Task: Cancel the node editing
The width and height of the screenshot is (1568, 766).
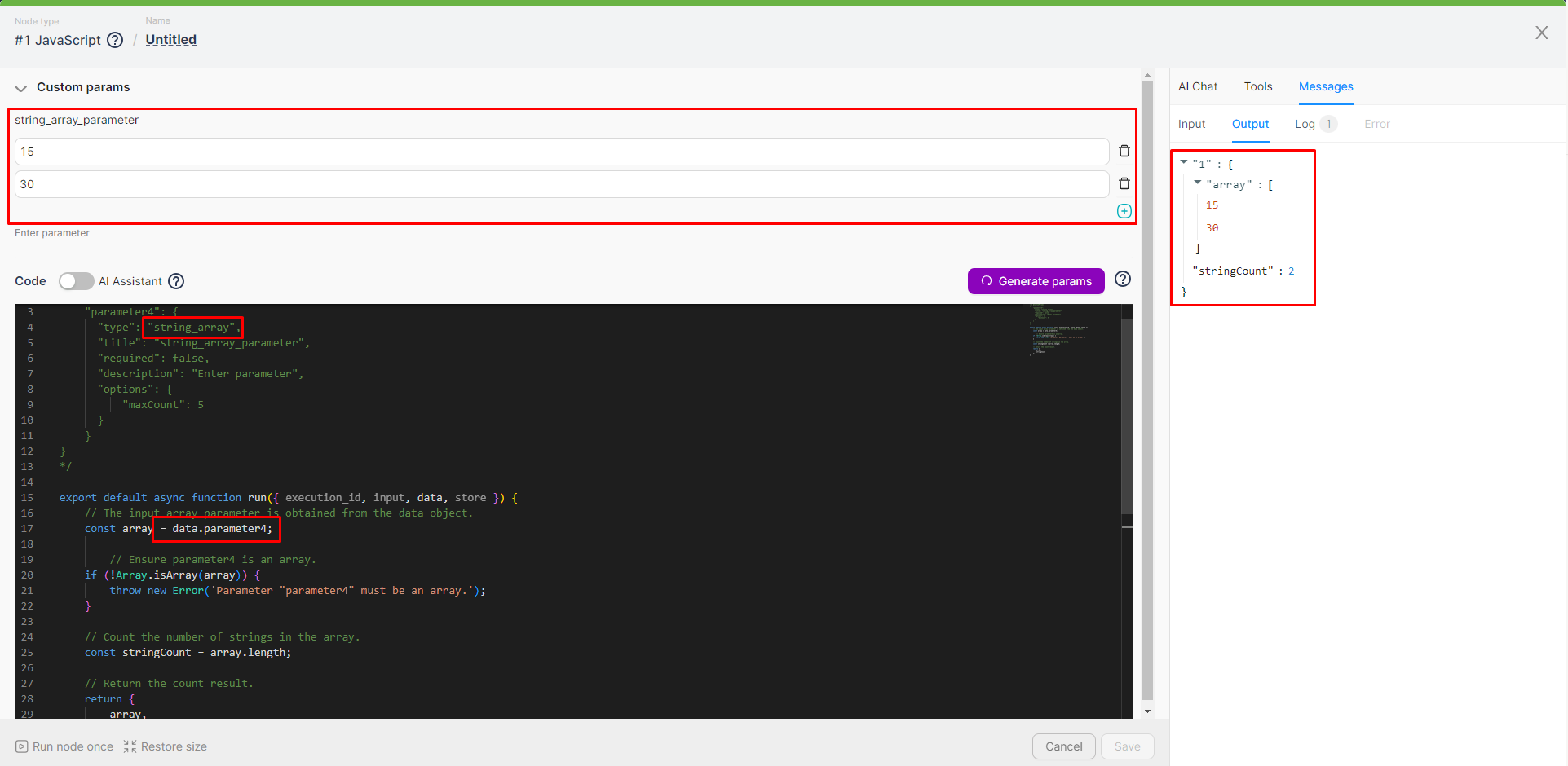Action: pos(1063,746)
